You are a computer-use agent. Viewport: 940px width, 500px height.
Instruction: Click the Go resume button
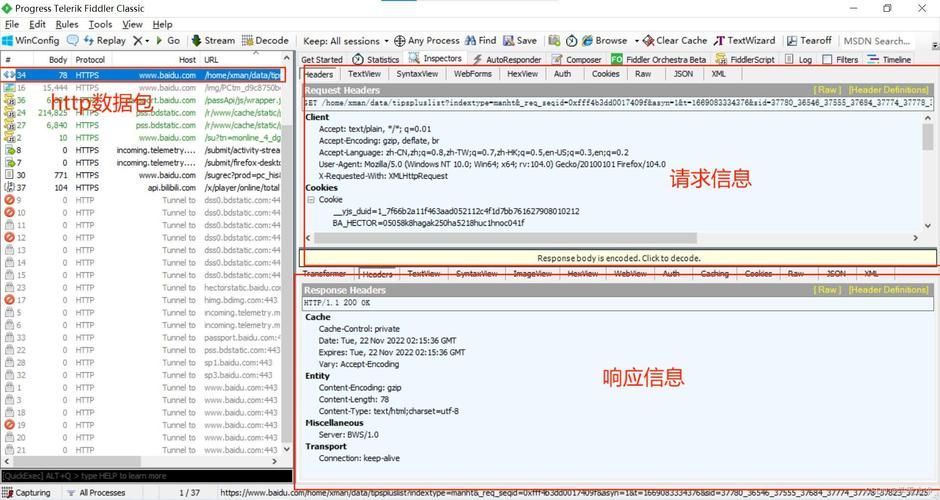click(168, 41)
